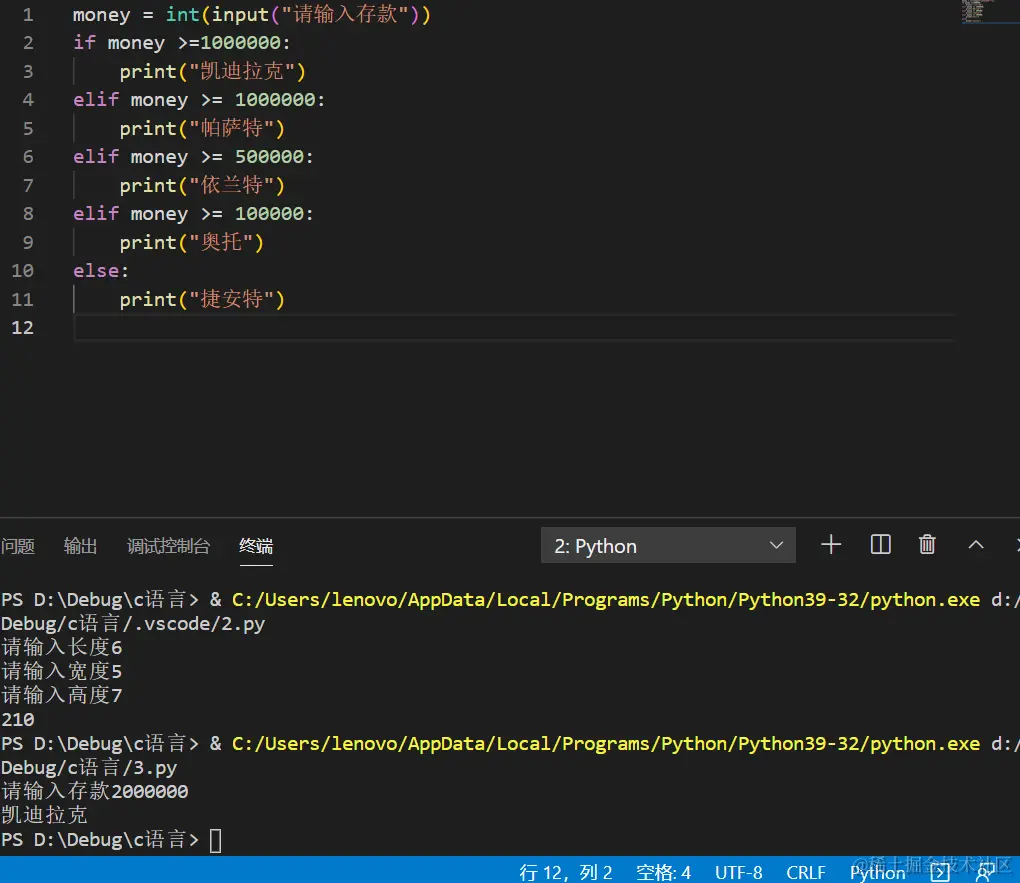This screenshot has height=883, width=1020.
Task: Click the value 500000 in the elif condition
Action: (269, 157)
